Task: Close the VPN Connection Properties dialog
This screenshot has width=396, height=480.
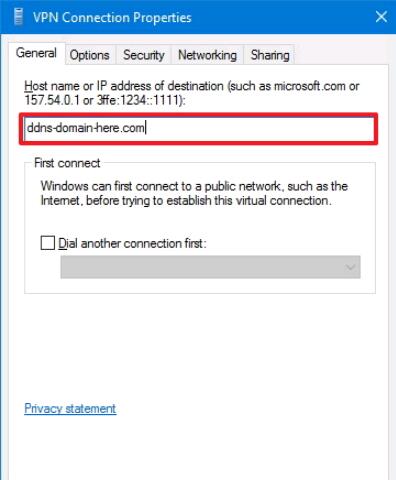Action: 381,17
